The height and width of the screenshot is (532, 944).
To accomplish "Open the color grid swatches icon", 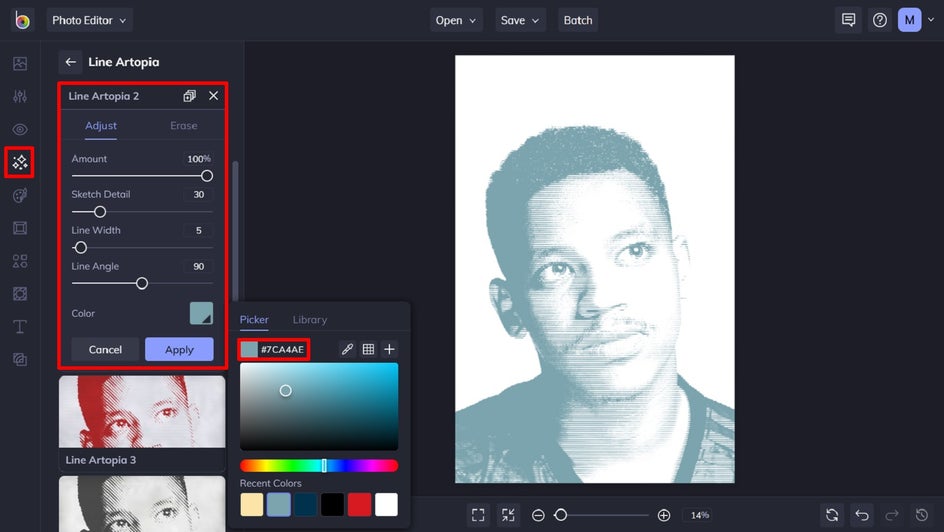I will point(368,349).
